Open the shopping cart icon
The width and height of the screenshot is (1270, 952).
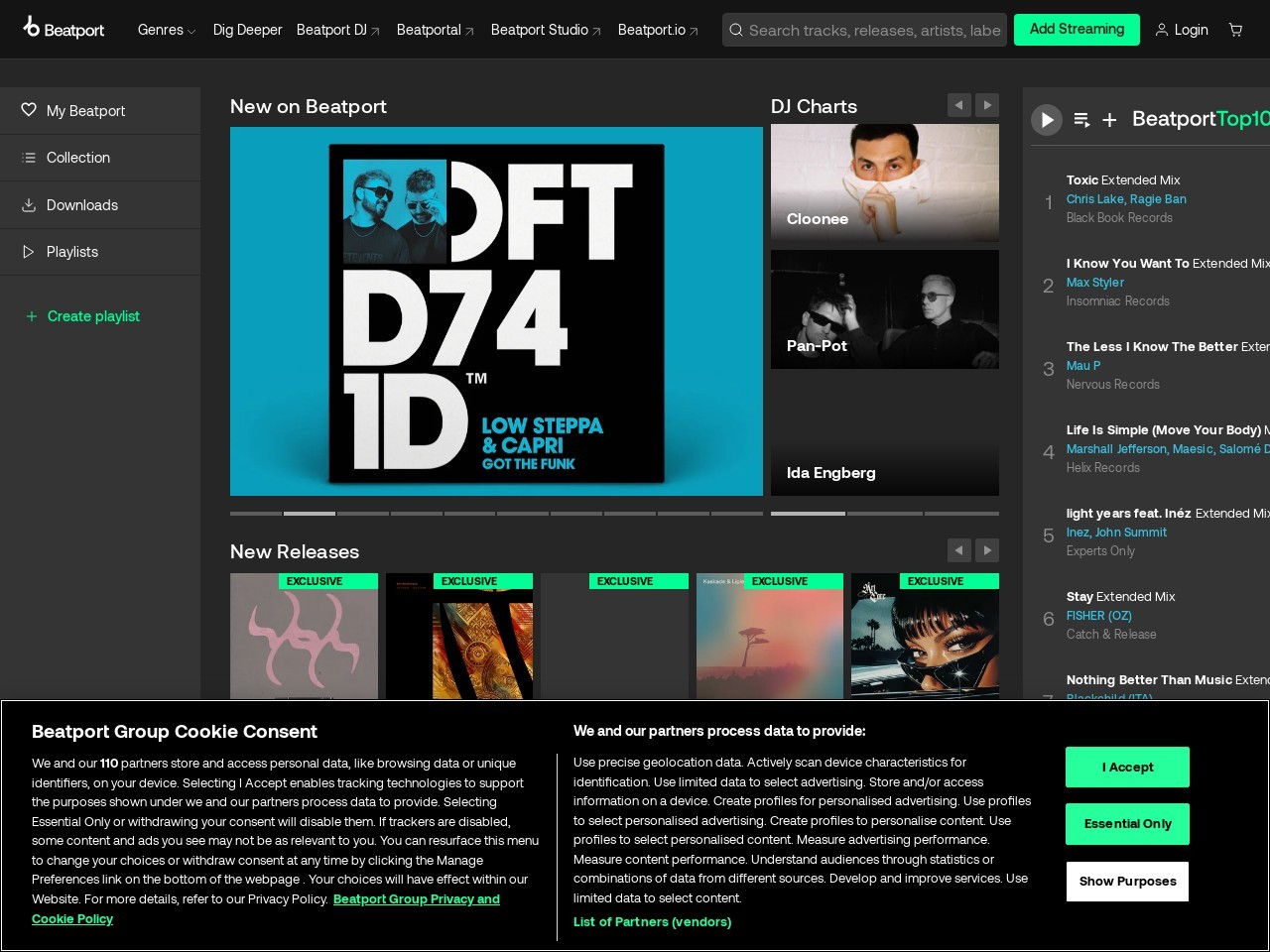[1235, 30]
